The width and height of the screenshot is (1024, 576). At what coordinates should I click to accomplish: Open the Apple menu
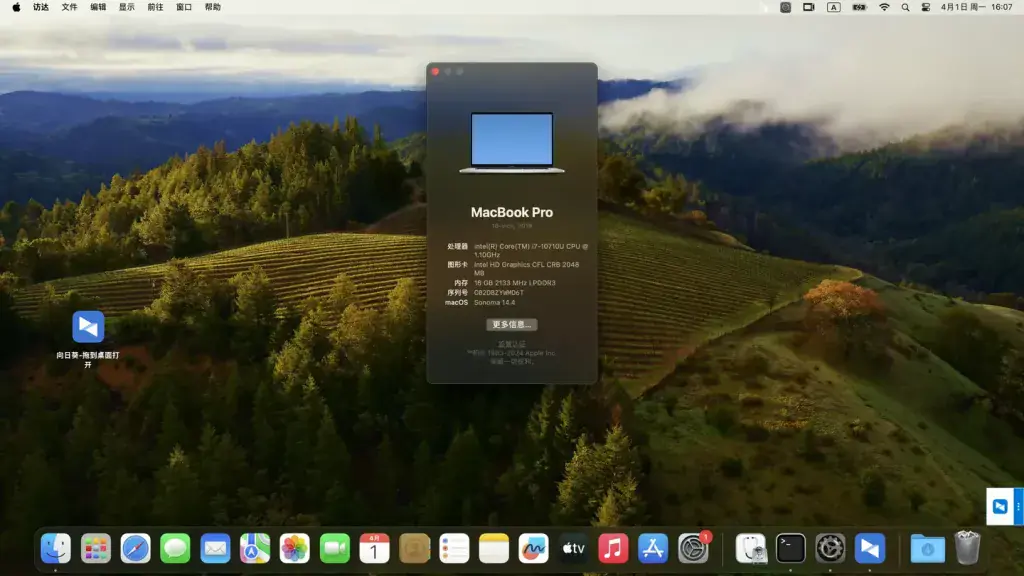pyautogui.click(x=16, y=7)
